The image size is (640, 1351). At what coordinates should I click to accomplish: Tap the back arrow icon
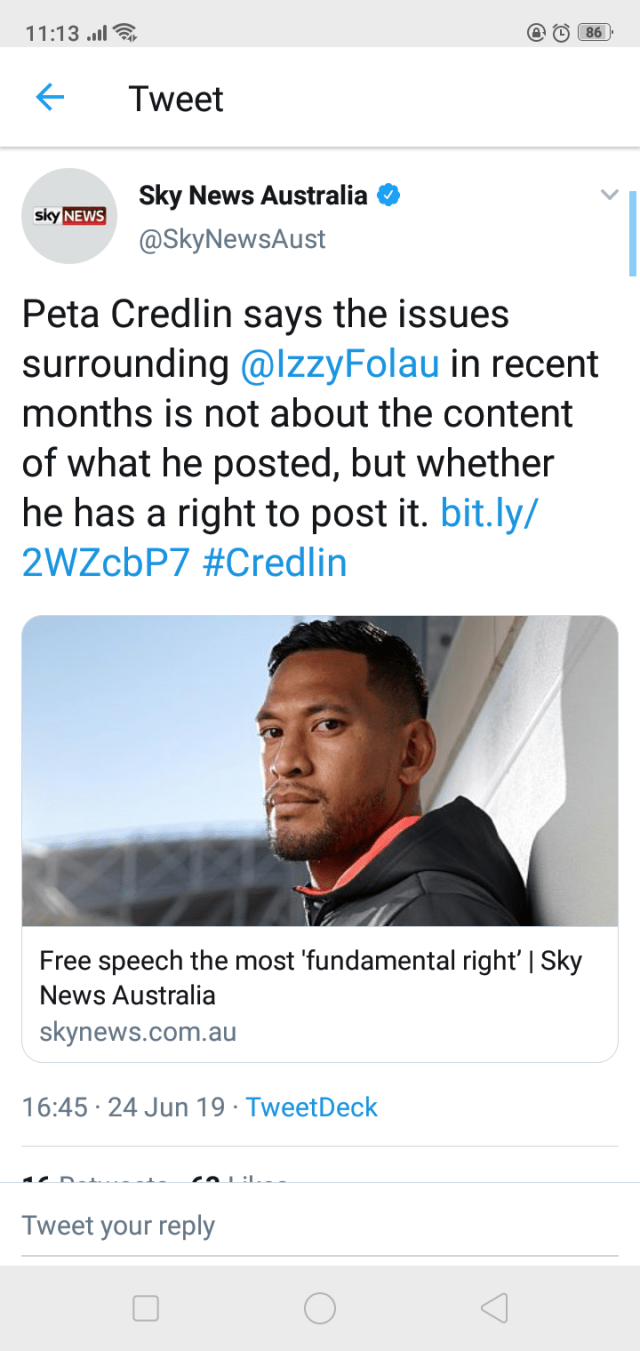point(49,98)
